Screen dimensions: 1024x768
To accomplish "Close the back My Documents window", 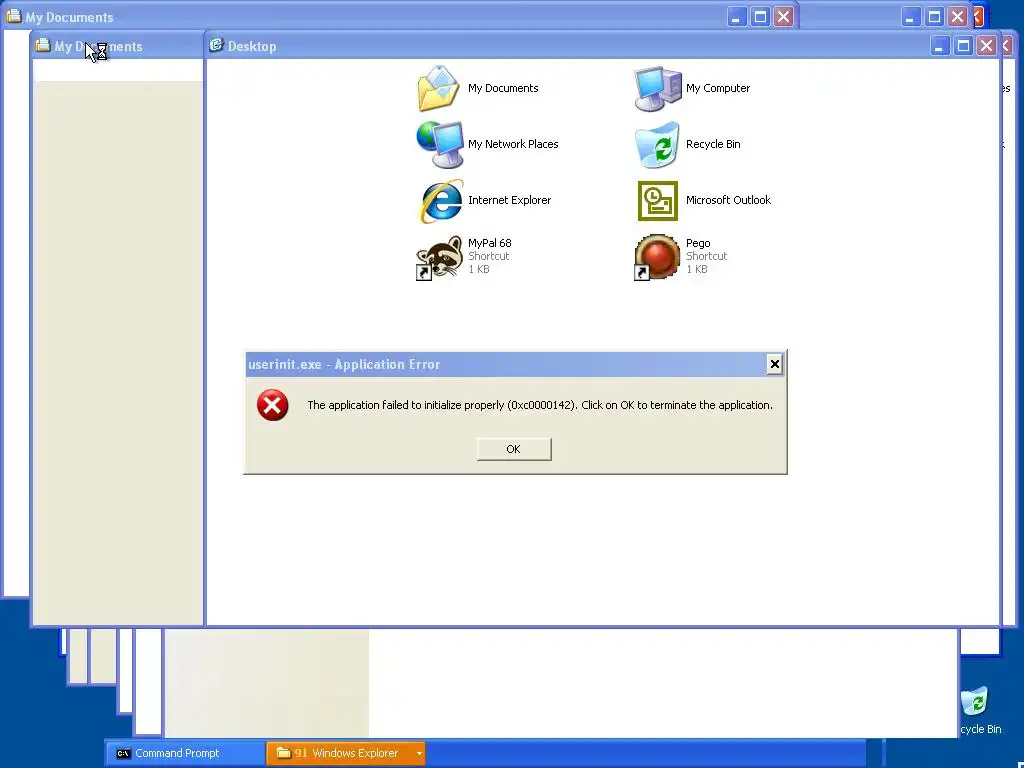I will pyautogui.click(x=784, y=16).
